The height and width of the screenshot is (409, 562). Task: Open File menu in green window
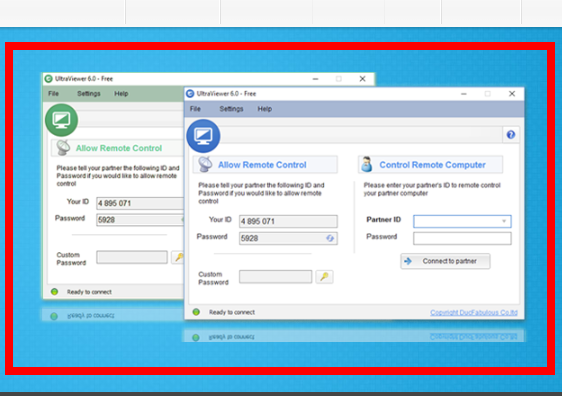53,94
